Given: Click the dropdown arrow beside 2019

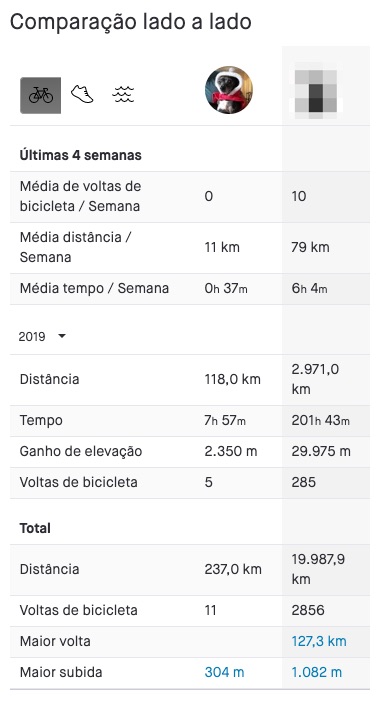Looking at the screenshot, I should pyautogui.click(x=62, y=336).
